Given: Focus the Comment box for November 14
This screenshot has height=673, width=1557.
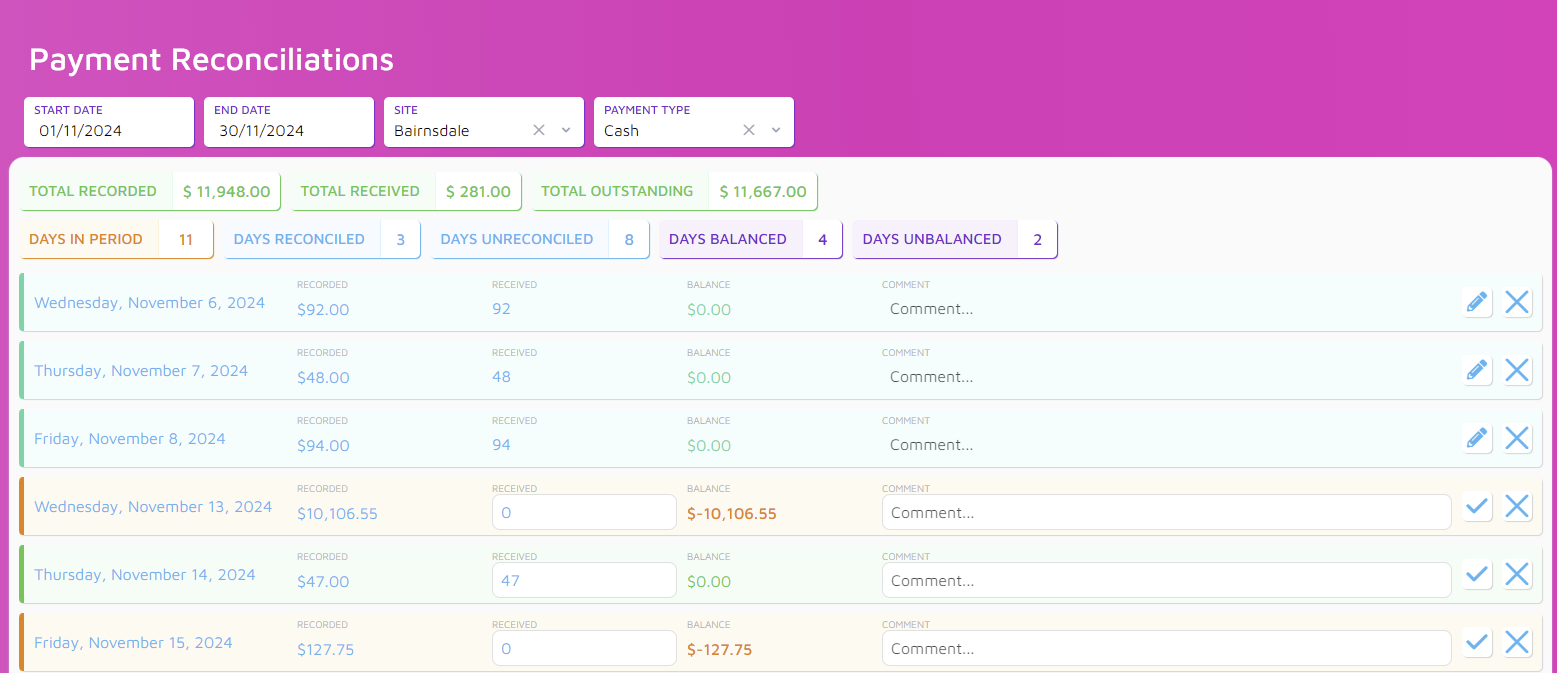Looking at the screenshot, I should (1165, 580).
